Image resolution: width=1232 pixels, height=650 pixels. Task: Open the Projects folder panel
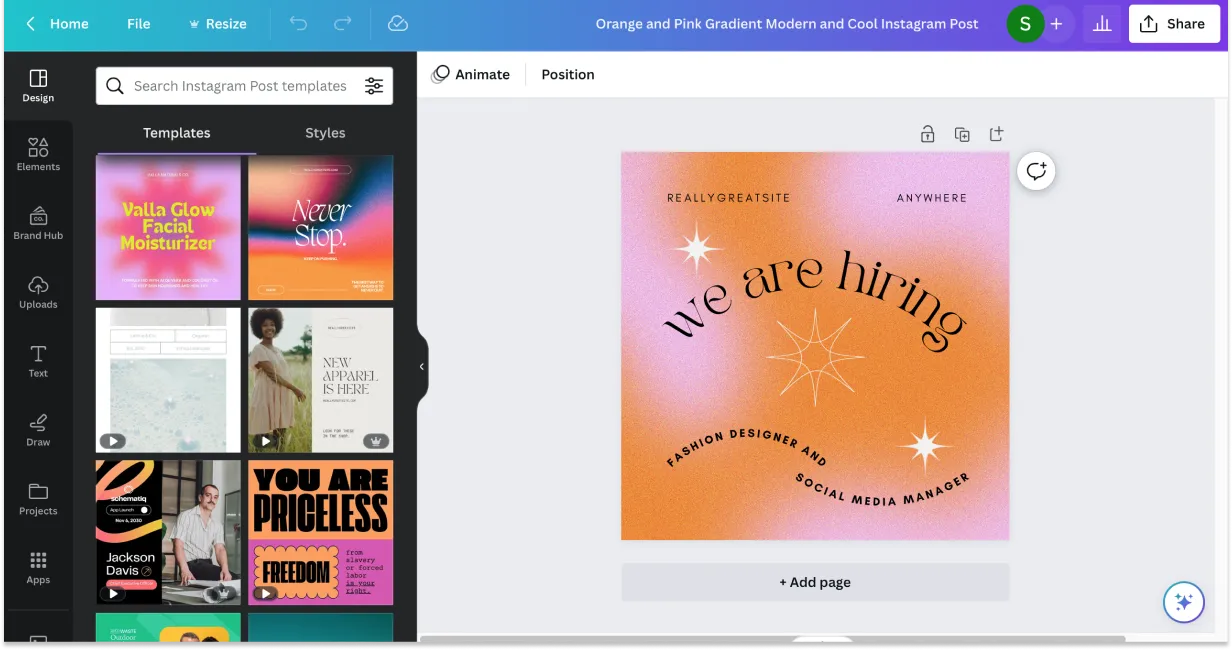coord(38,499)
